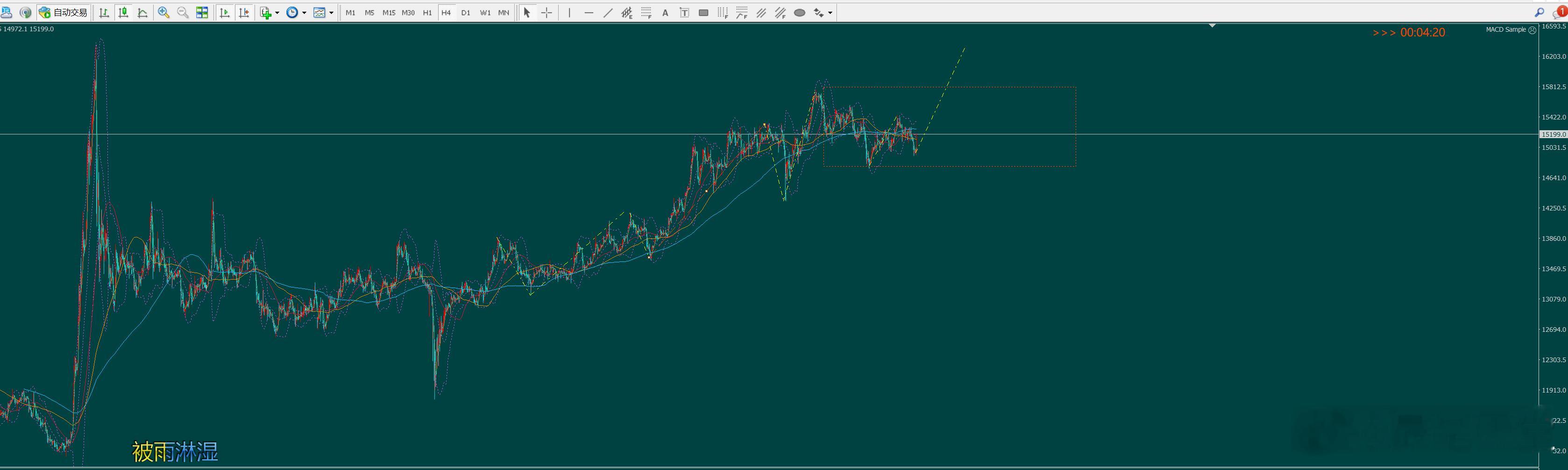Select the M15 timeframe
This screenshot has height=470, width=1568.
point(389,12)
